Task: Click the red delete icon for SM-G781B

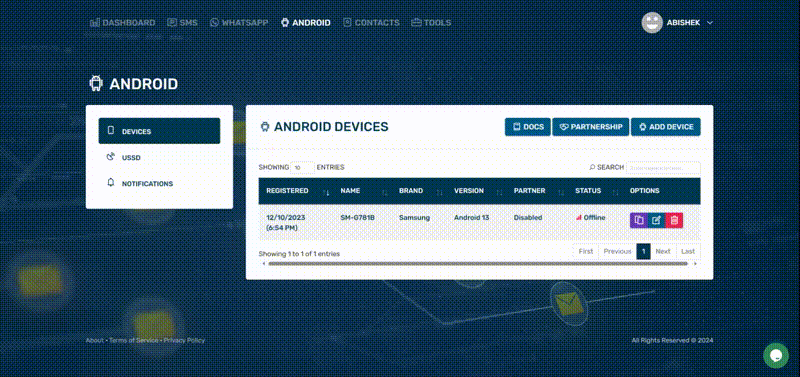Action: (674, 220)
